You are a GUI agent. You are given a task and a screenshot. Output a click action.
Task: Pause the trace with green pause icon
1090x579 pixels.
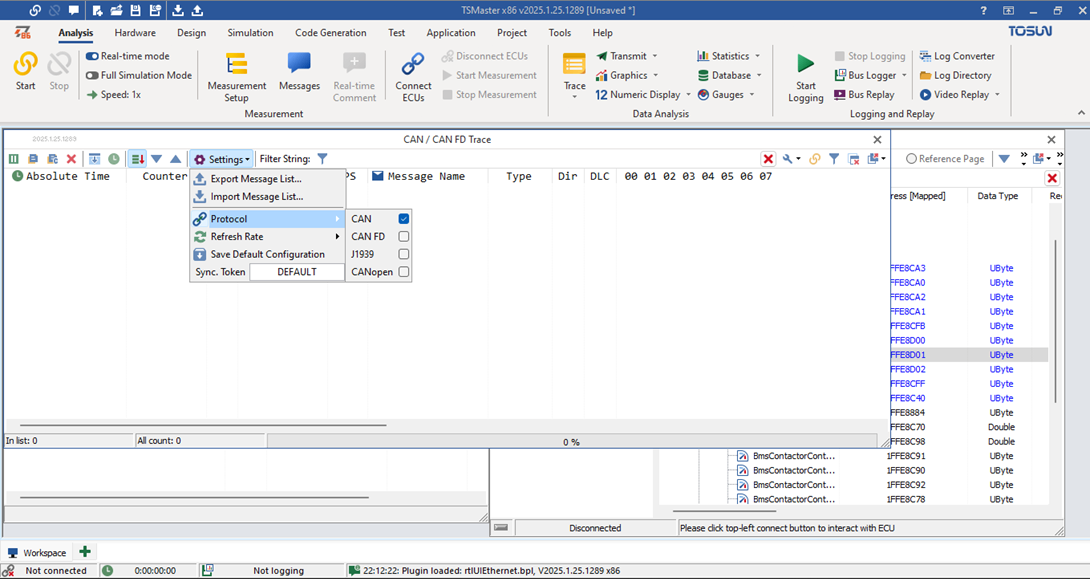(x=14, y=159)
